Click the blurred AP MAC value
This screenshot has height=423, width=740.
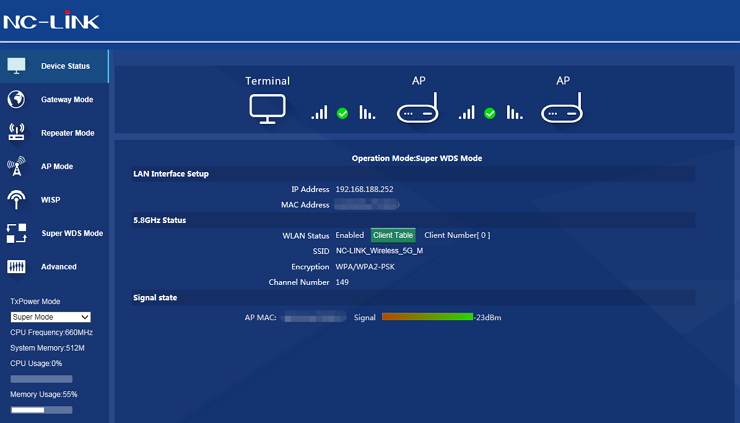pos(315,317)
